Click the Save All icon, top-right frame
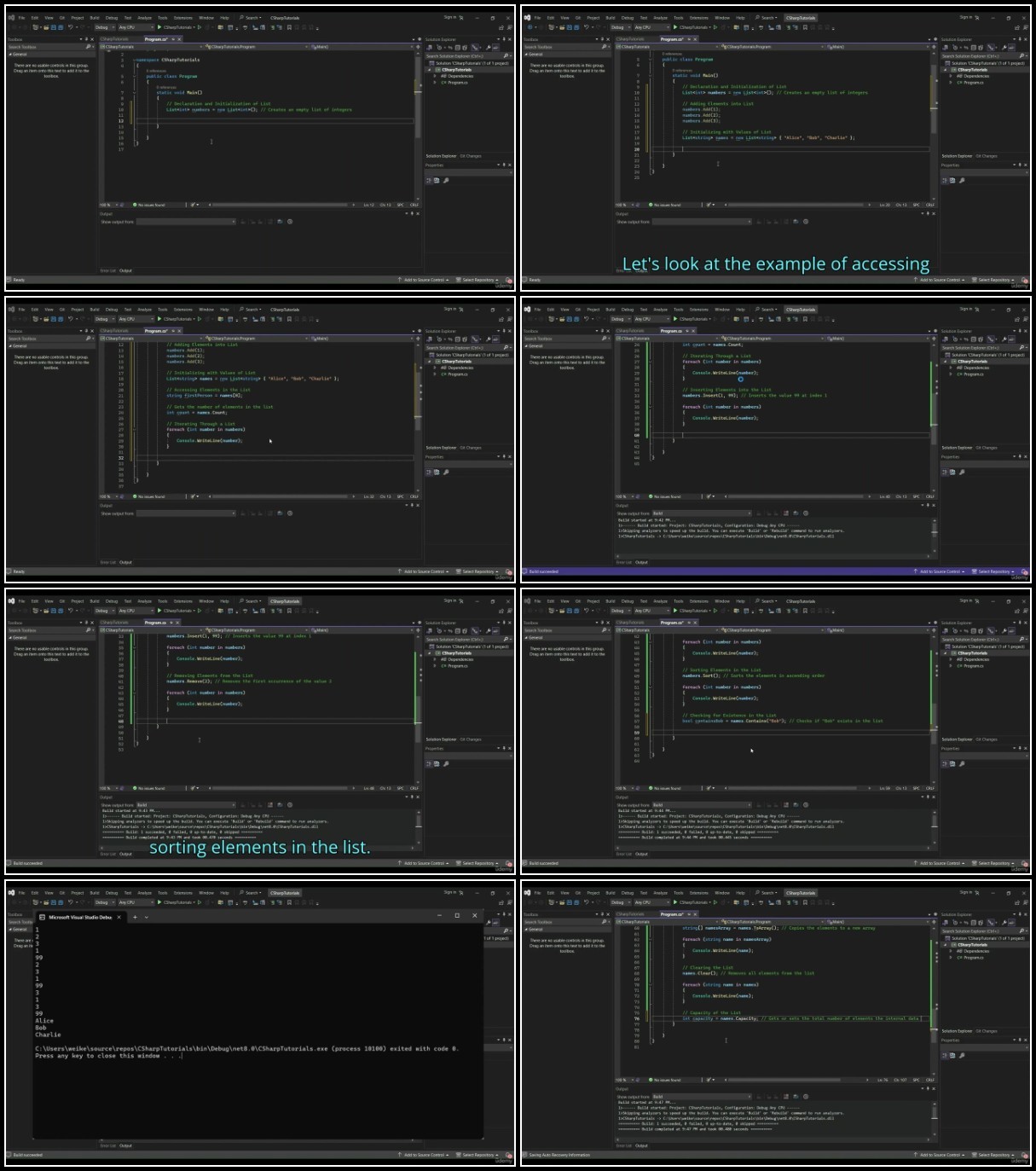The image size is (1036, 1171). [x=576, y=27]
